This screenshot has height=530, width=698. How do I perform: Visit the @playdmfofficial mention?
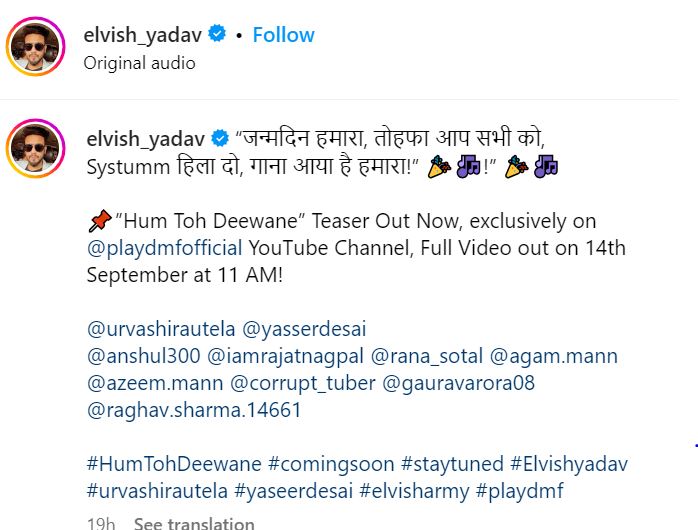(x=165, y=248)
